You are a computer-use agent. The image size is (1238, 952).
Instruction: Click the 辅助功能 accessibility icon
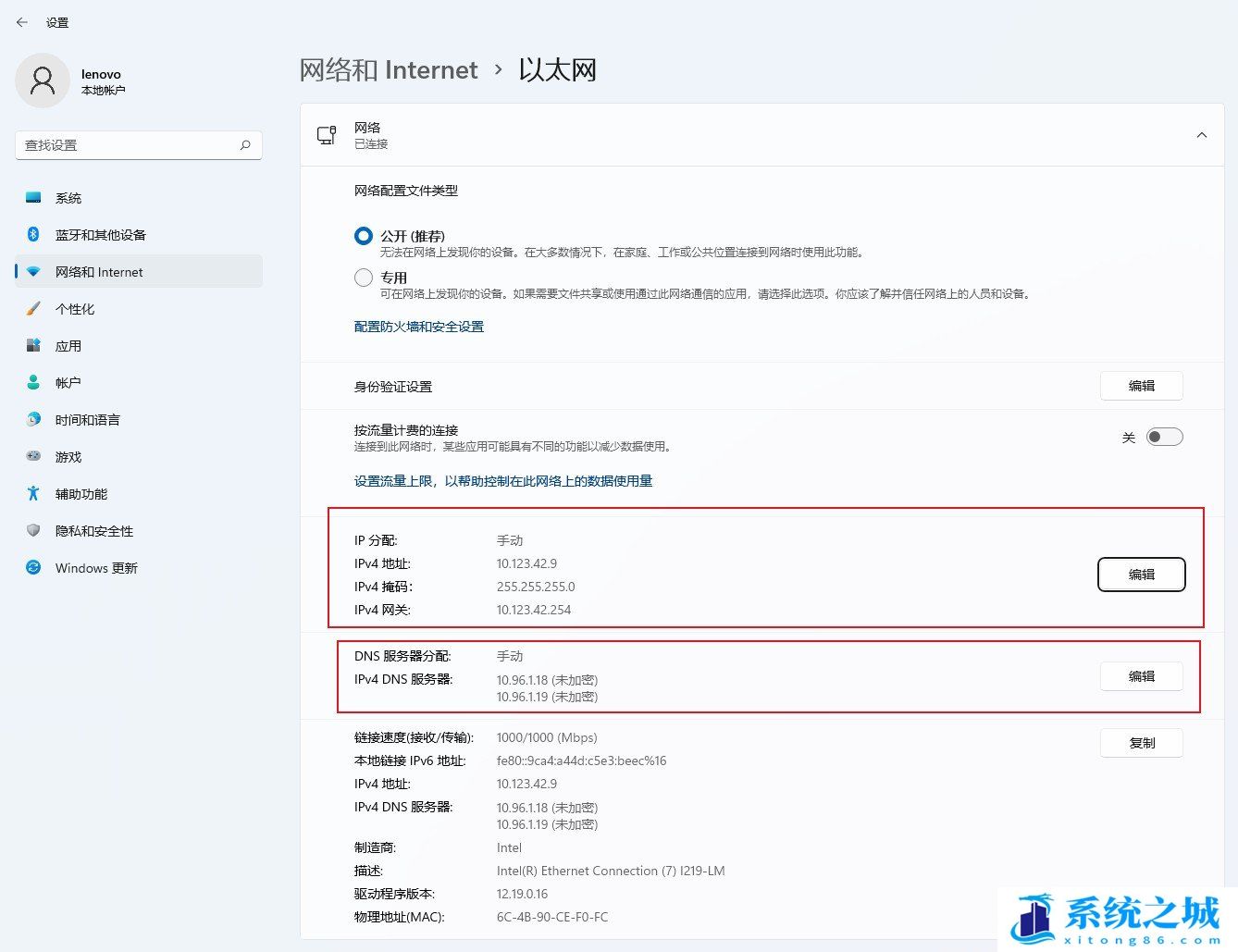pyautogui.click(x=33, y=494)
